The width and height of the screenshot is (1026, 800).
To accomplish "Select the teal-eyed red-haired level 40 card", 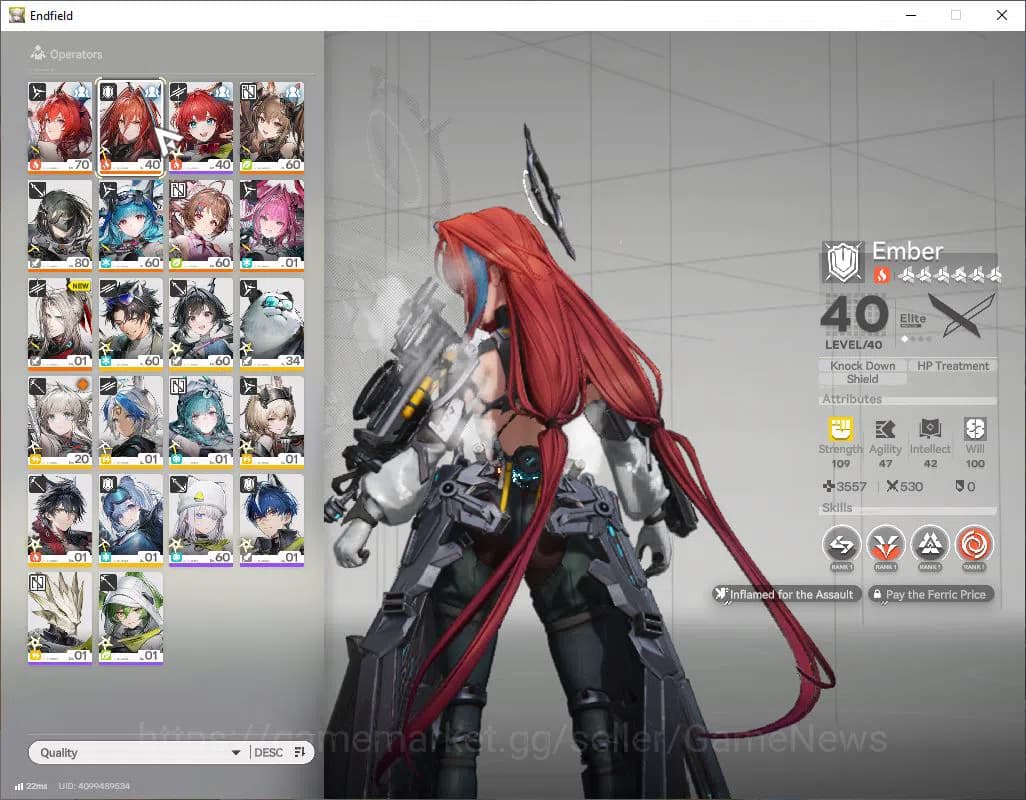I will (x=201, y=127).
